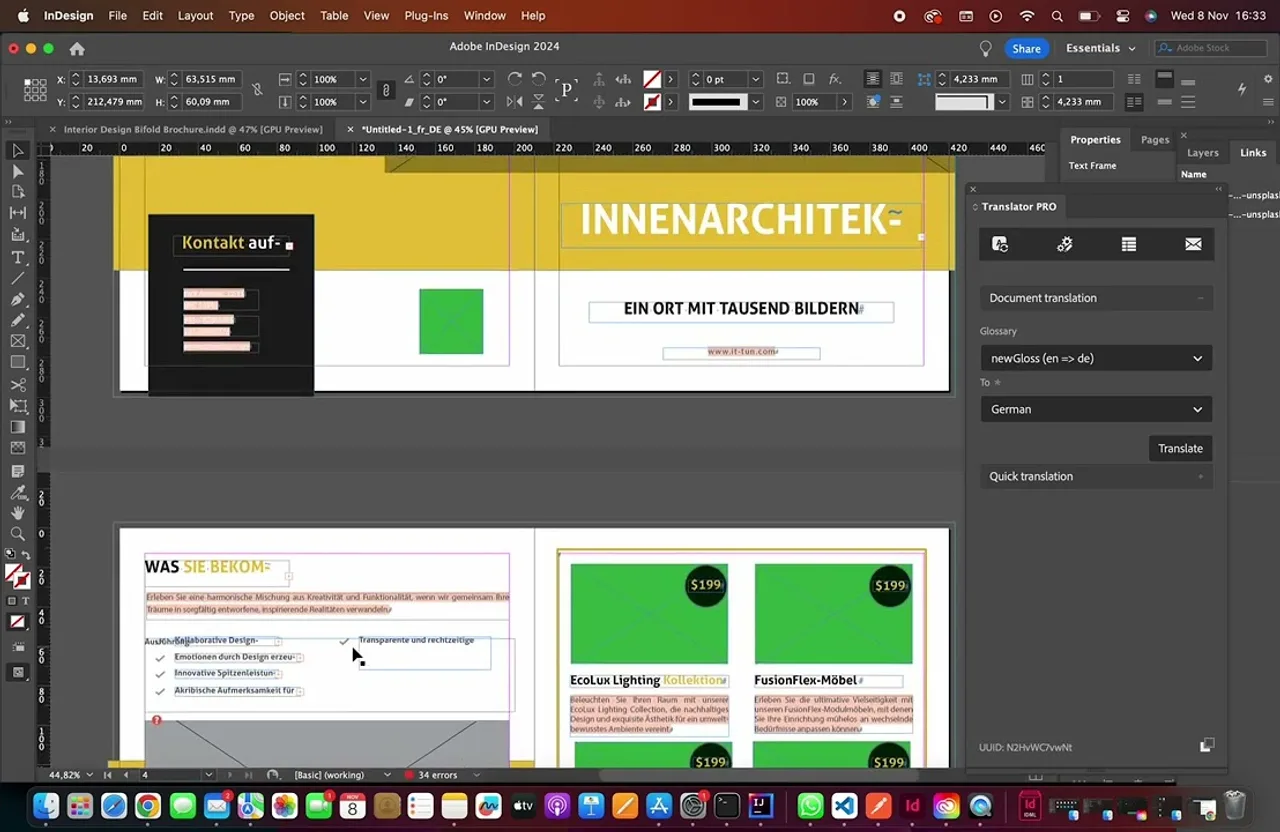Activate the Hand tool
This screenshot has height=832, width=1280.
[18, 513]
